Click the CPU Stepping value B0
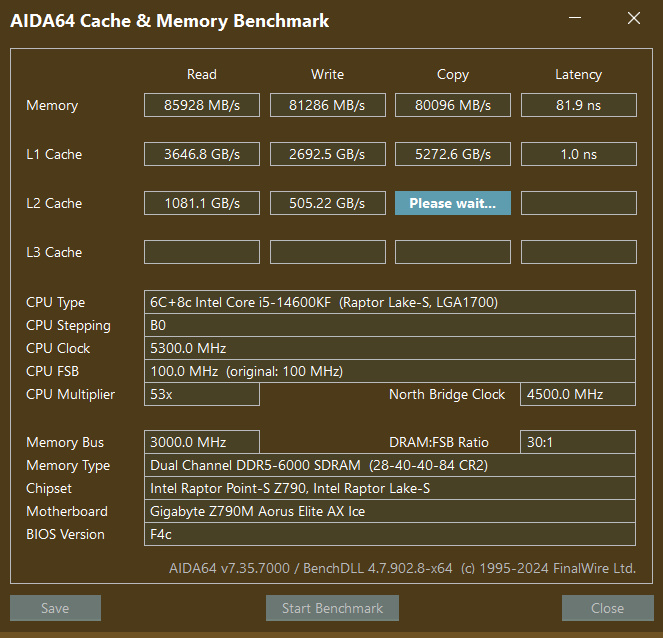 390,325
